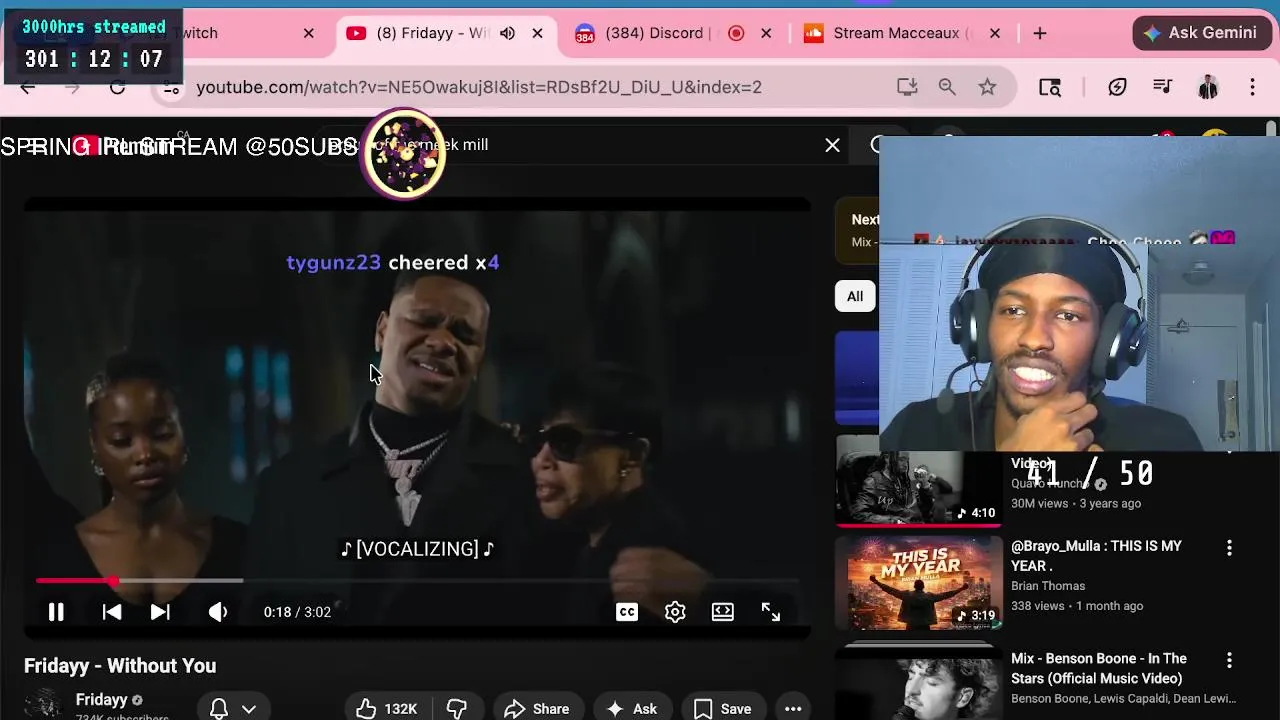Open the video player settings gear

click(675, 612)
